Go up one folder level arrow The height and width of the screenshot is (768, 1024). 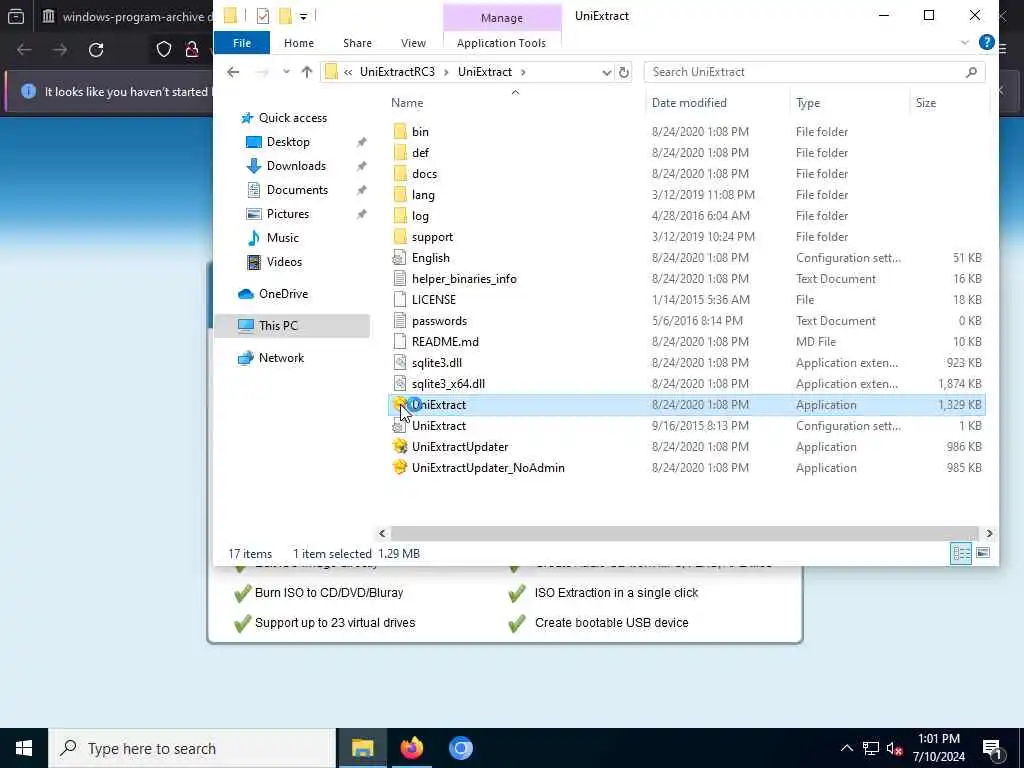pos(306,72)
